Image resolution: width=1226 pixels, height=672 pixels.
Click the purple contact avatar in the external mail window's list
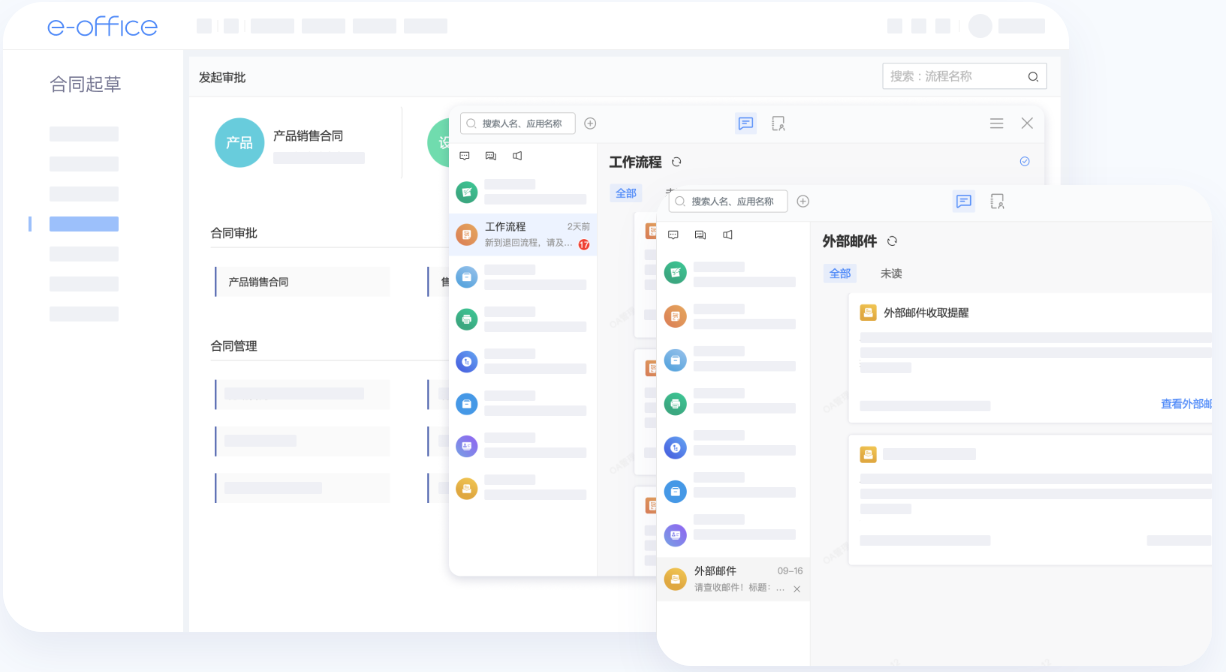[x=675, y=535]
